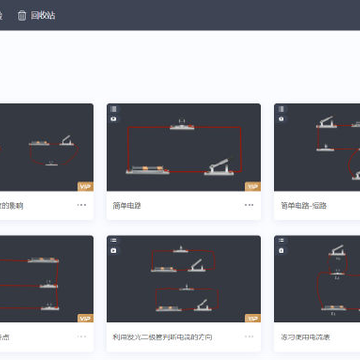Click the VIP badge on 的影响 card
Viewport: 360px width, 360px height.
pyautogui.click(x=85, y=186)
